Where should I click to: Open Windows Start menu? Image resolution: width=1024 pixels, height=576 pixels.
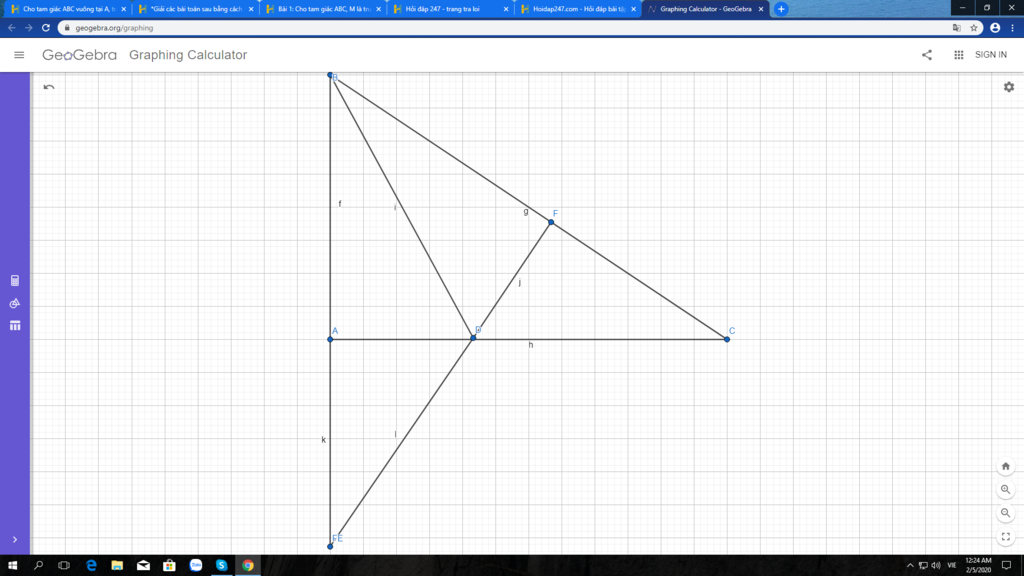pyautogui.click(x=12, y=566)
